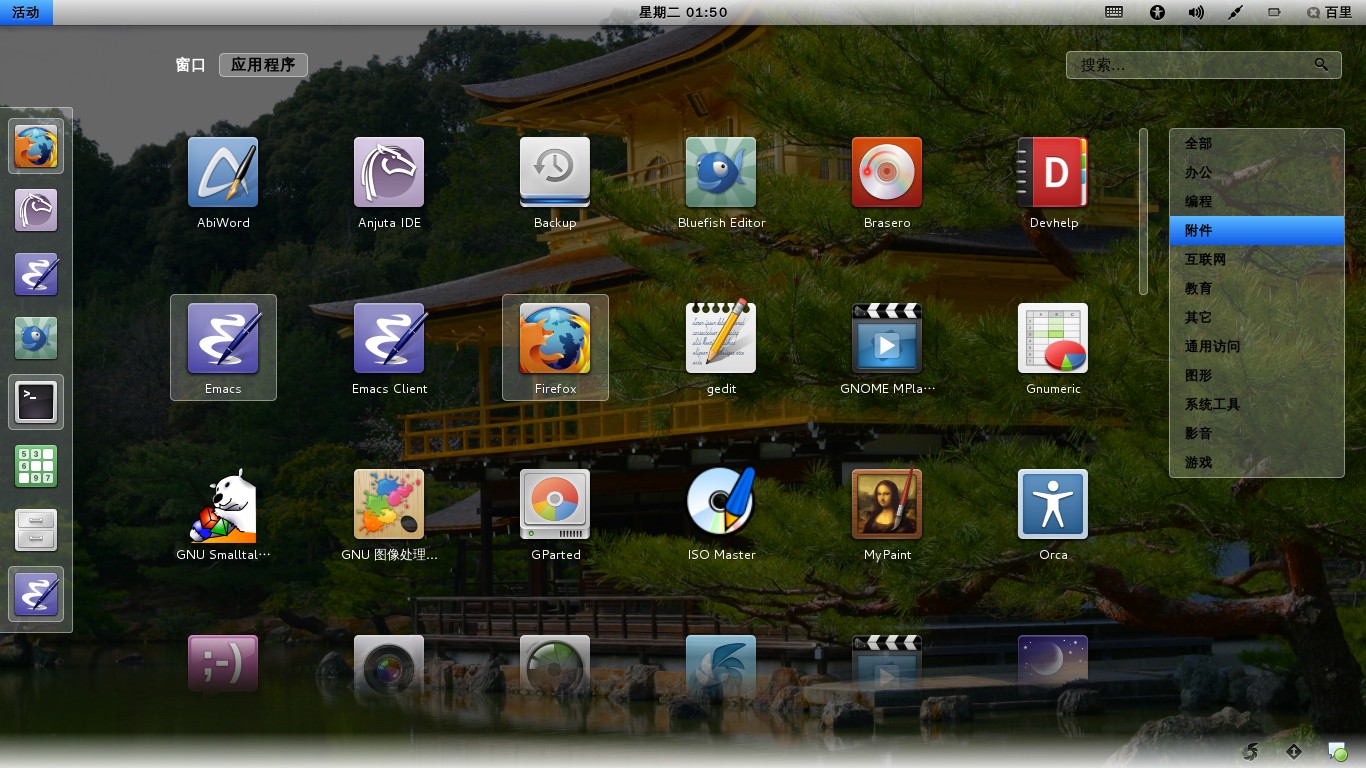1366x768 pixels.
Task: Select the 编程 category
Action: pos(1257,201)
